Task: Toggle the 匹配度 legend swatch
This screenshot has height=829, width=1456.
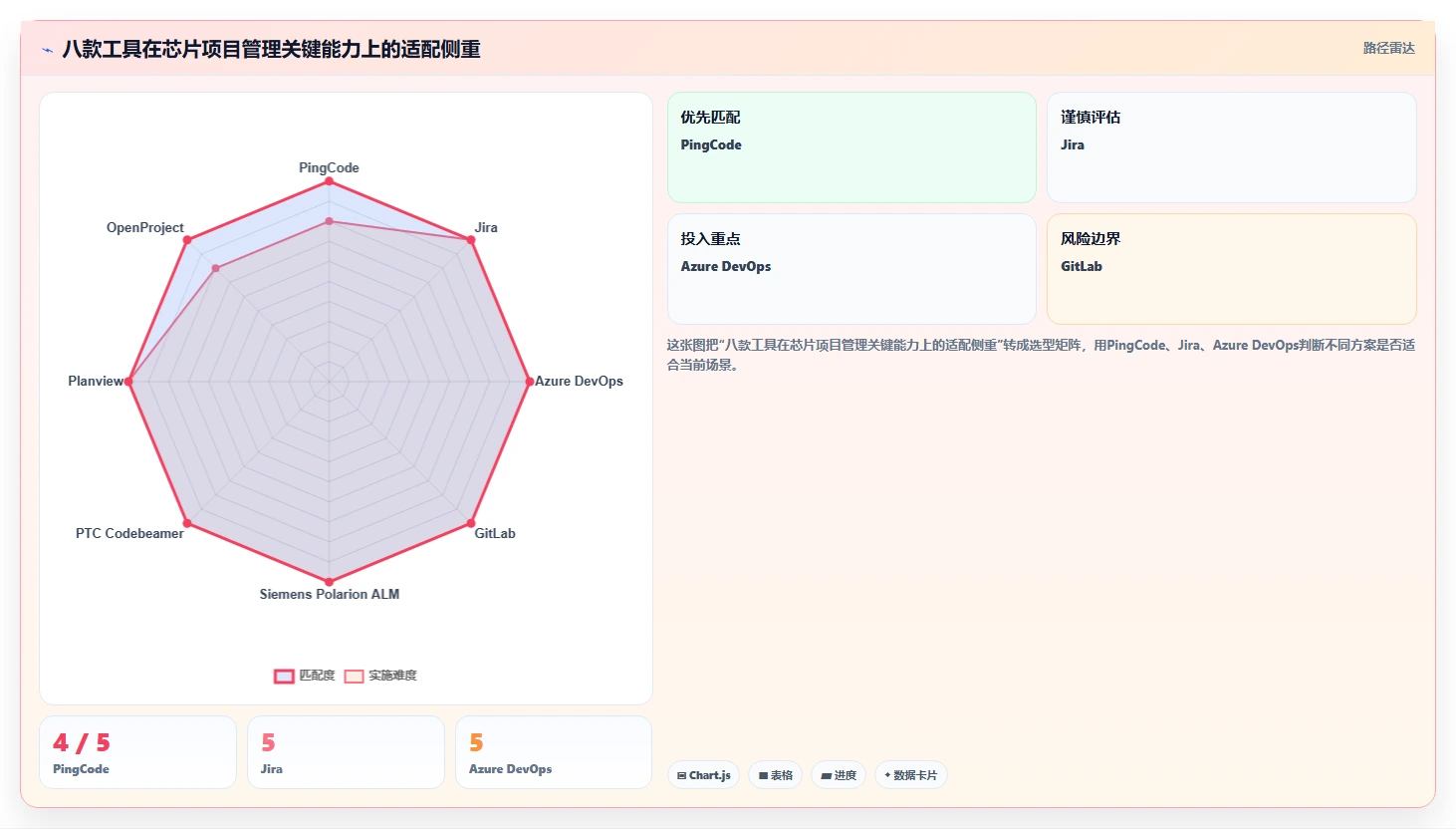Action: pos(284,676)
